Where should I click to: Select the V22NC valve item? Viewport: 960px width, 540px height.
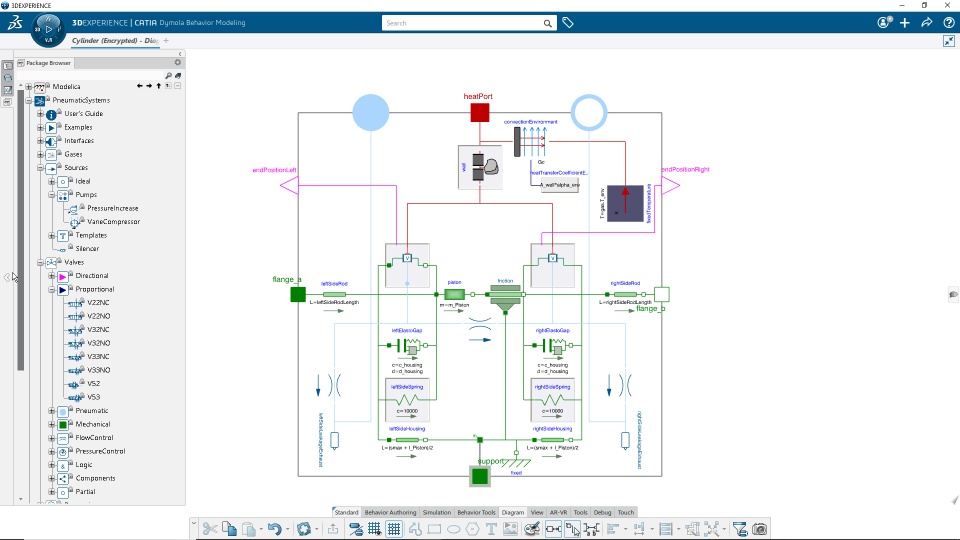coord(98,302)
